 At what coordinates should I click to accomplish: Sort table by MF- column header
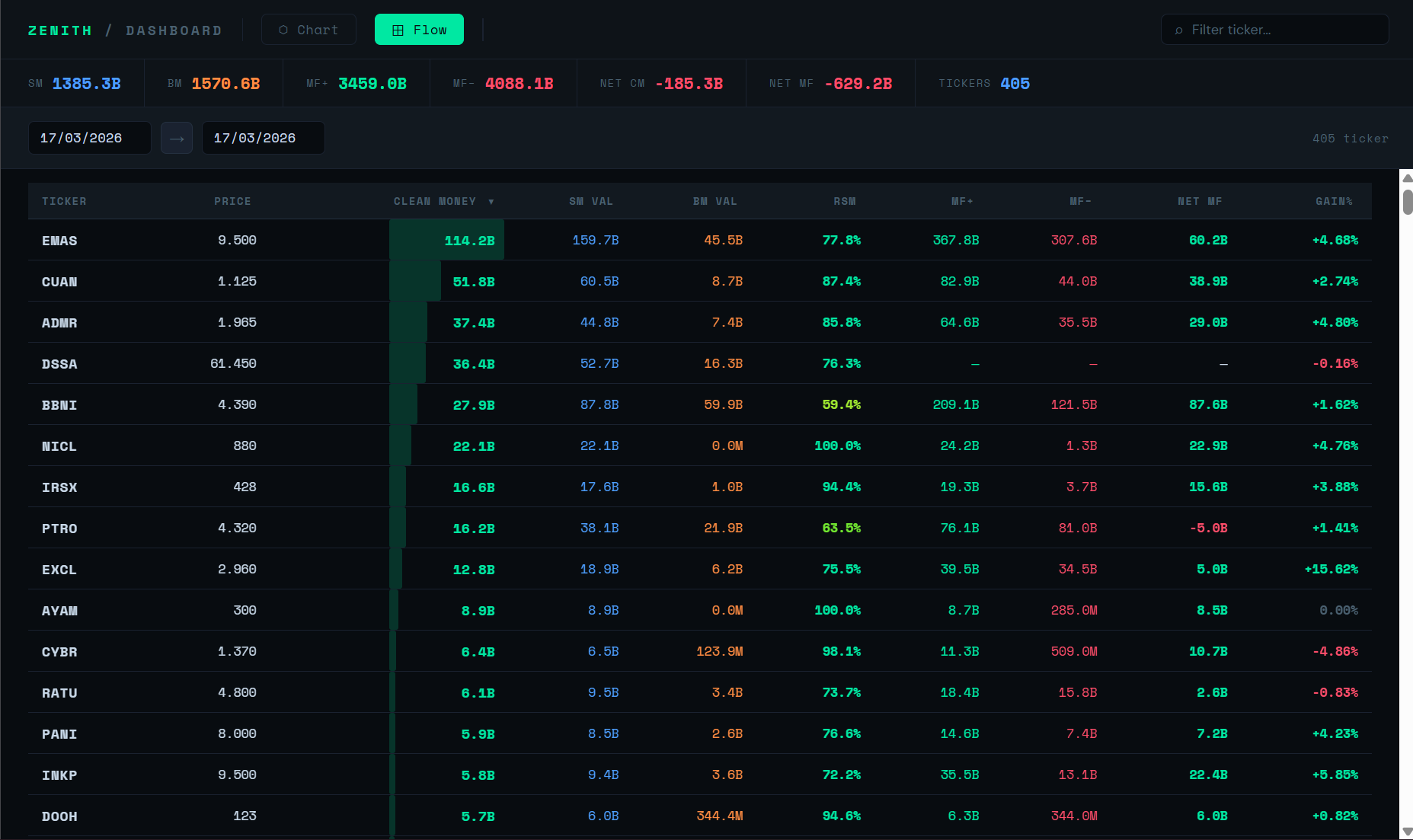coord(1081,201)
